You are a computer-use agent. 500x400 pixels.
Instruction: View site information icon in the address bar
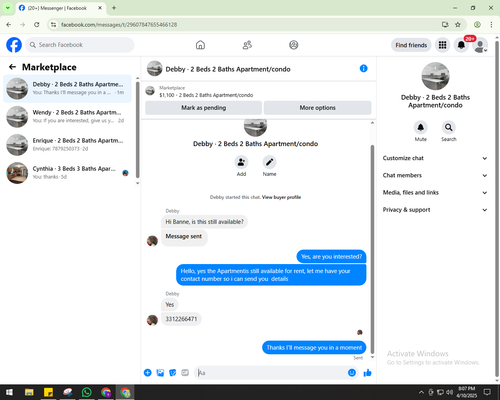(x=53, y=24)
